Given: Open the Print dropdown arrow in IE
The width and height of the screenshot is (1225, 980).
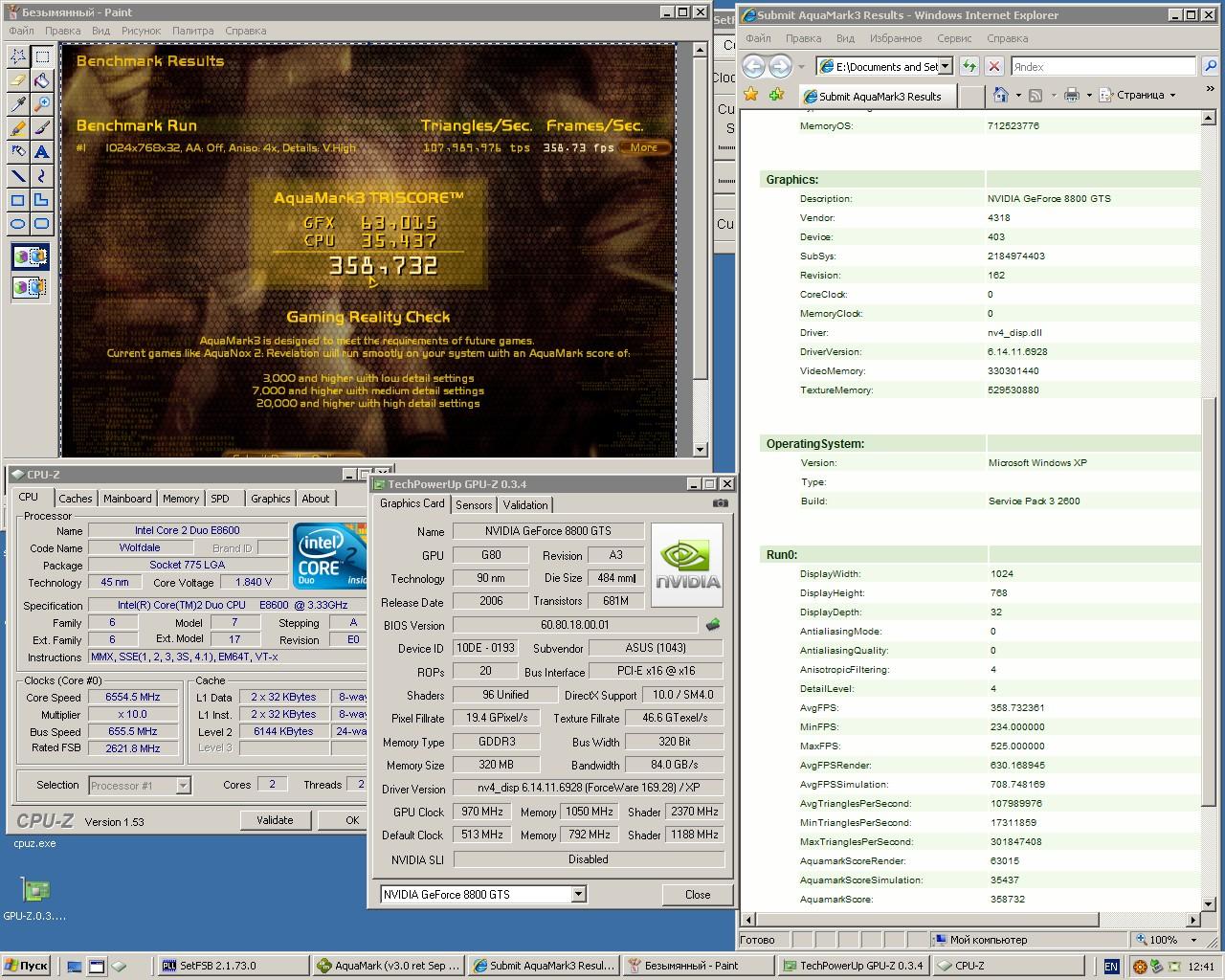Looking at the screenshot, I should tap(1088, 95).
